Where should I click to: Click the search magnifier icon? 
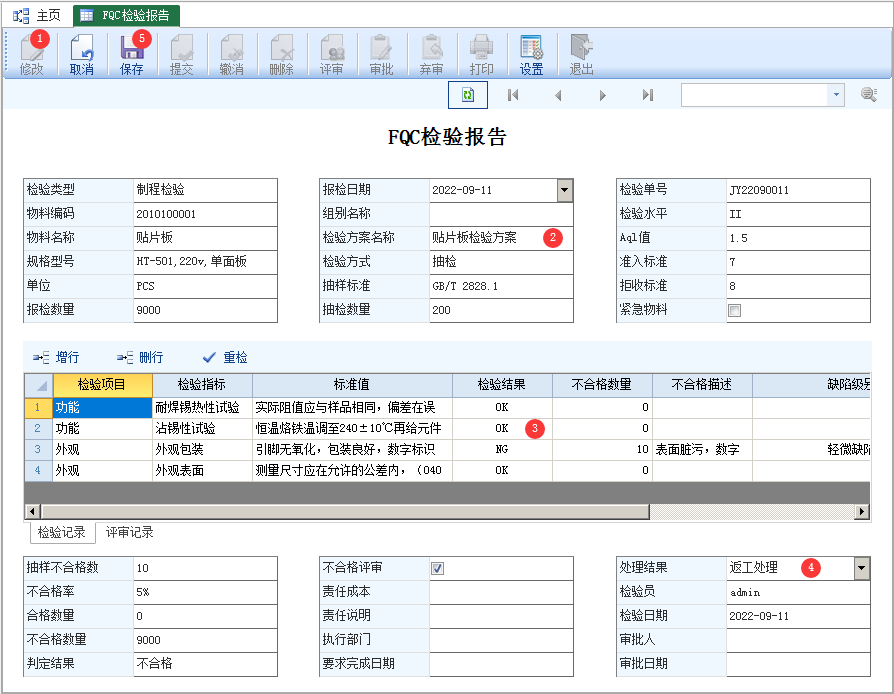tap(869, 95)
